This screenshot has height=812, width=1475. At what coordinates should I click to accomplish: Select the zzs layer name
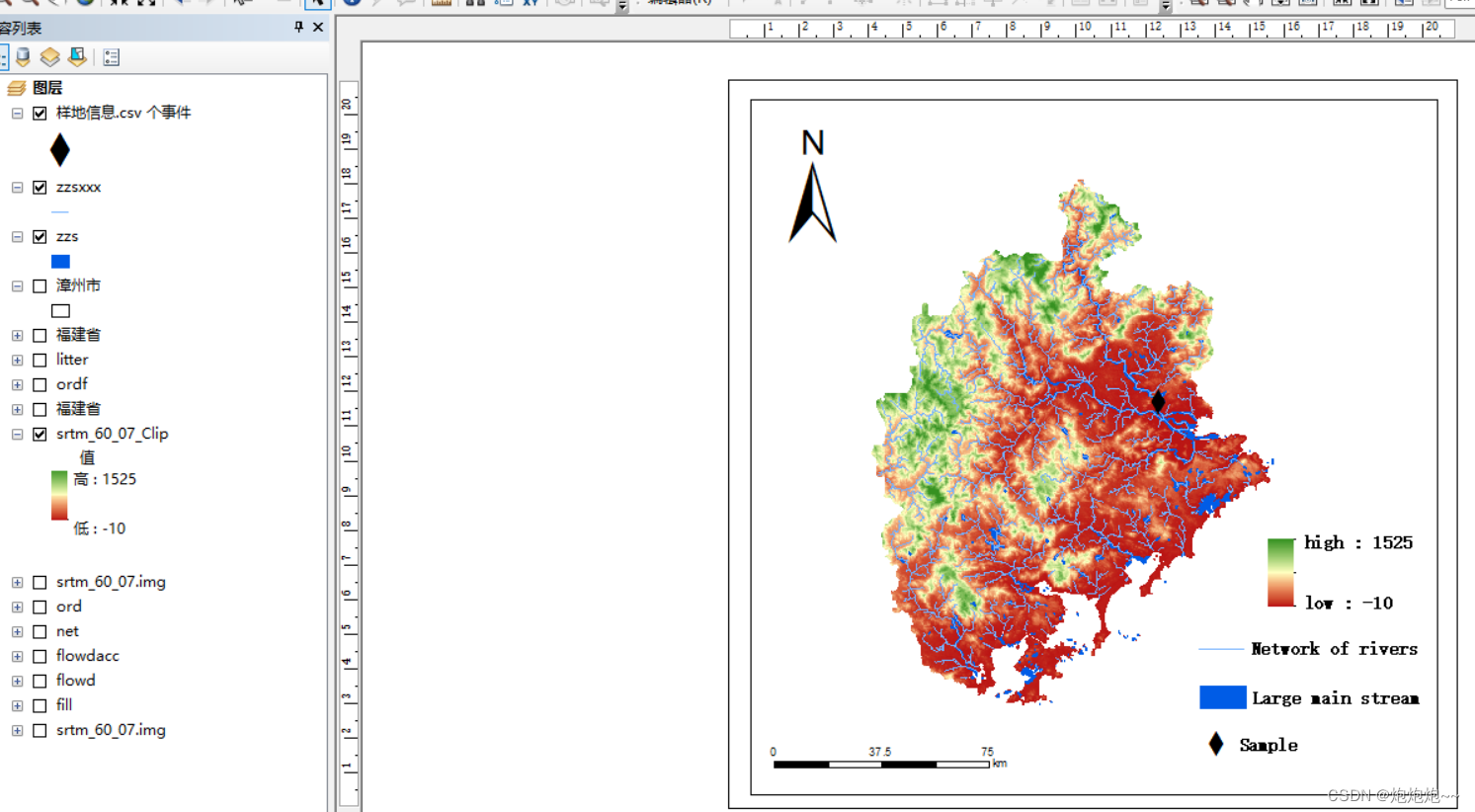pos(67,236)
